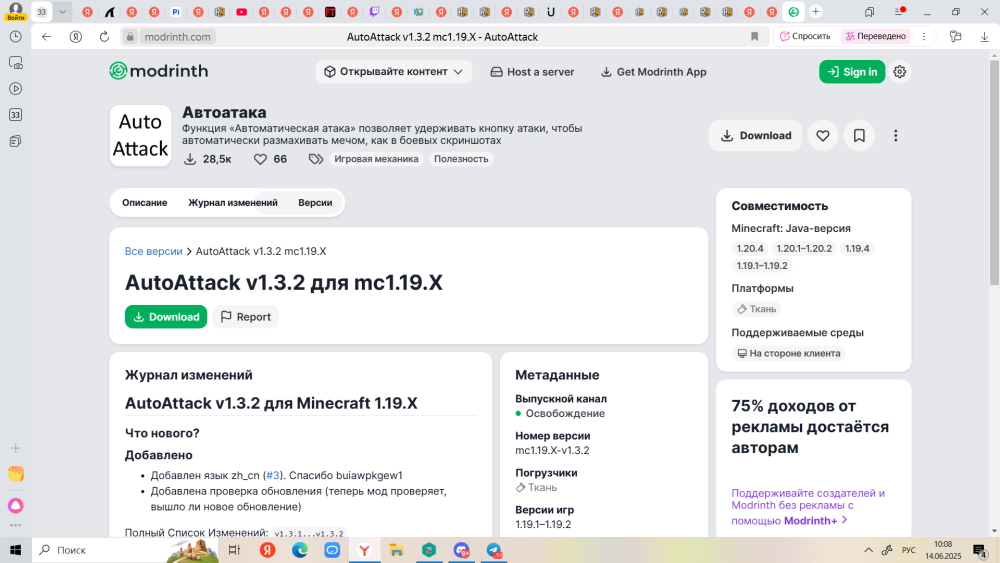Open the v1.3.1...v1.3.2 changelog link
Viewport: 1000px width, 563px height.
[x=309, y=534]
